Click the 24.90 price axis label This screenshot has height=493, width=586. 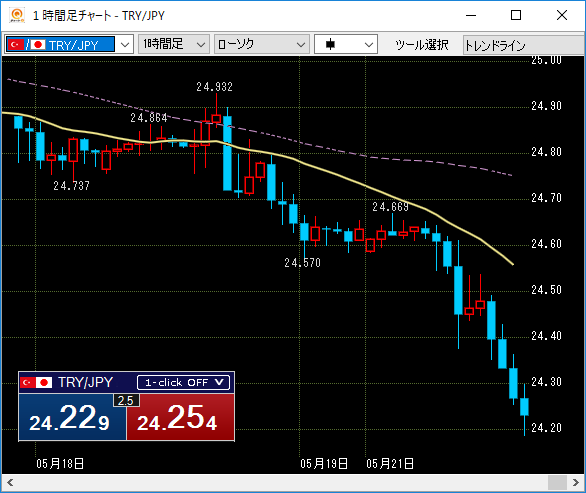point(546,106)
